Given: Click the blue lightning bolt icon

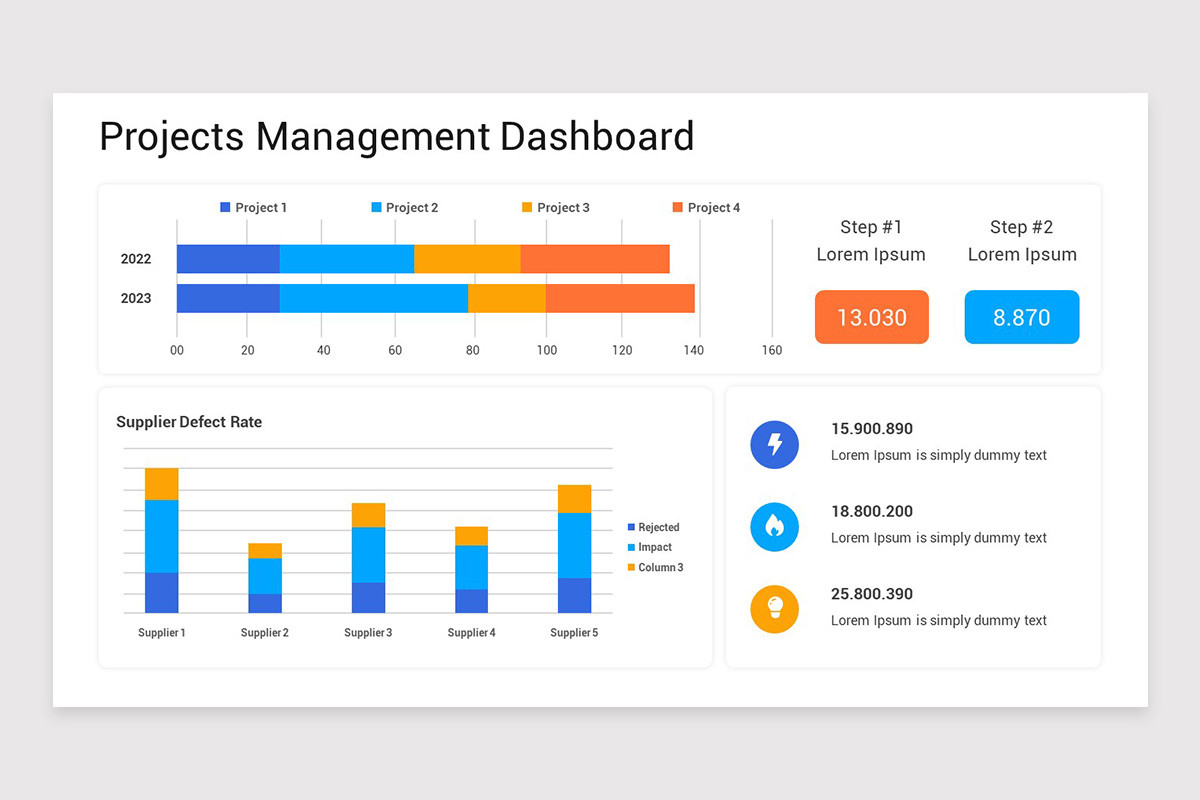Looking at the screenshot, I should point(774,445).
